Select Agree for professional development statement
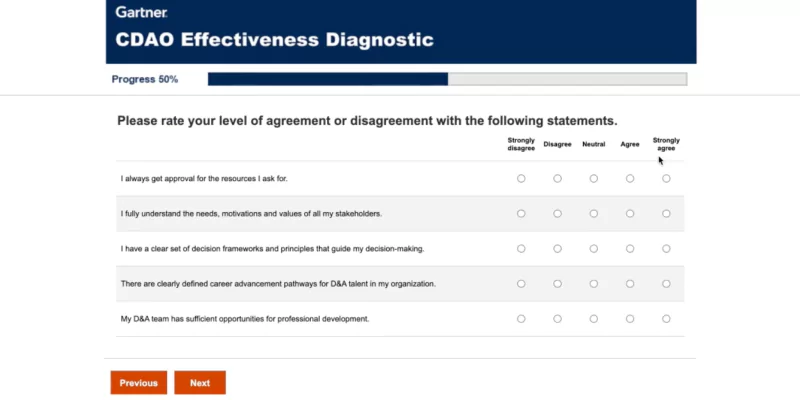Viewport: 800px width, 400px height. tap(630, 319)
